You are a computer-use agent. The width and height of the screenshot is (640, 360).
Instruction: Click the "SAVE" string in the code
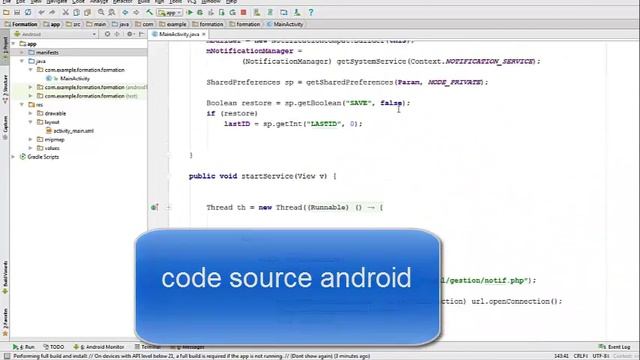(x=358, y=103)
